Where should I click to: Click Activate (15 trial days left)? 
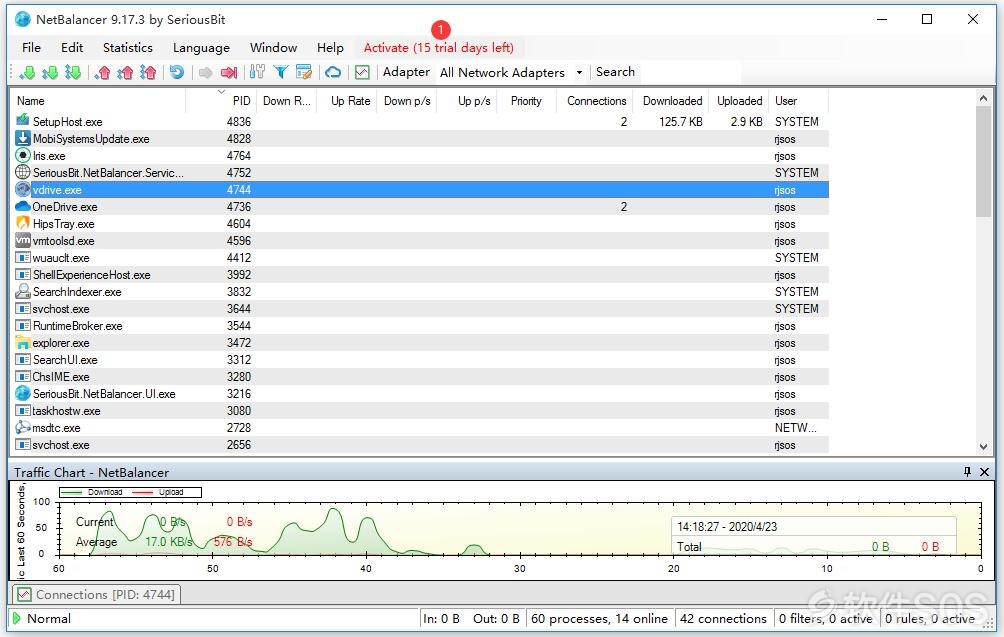439,47
